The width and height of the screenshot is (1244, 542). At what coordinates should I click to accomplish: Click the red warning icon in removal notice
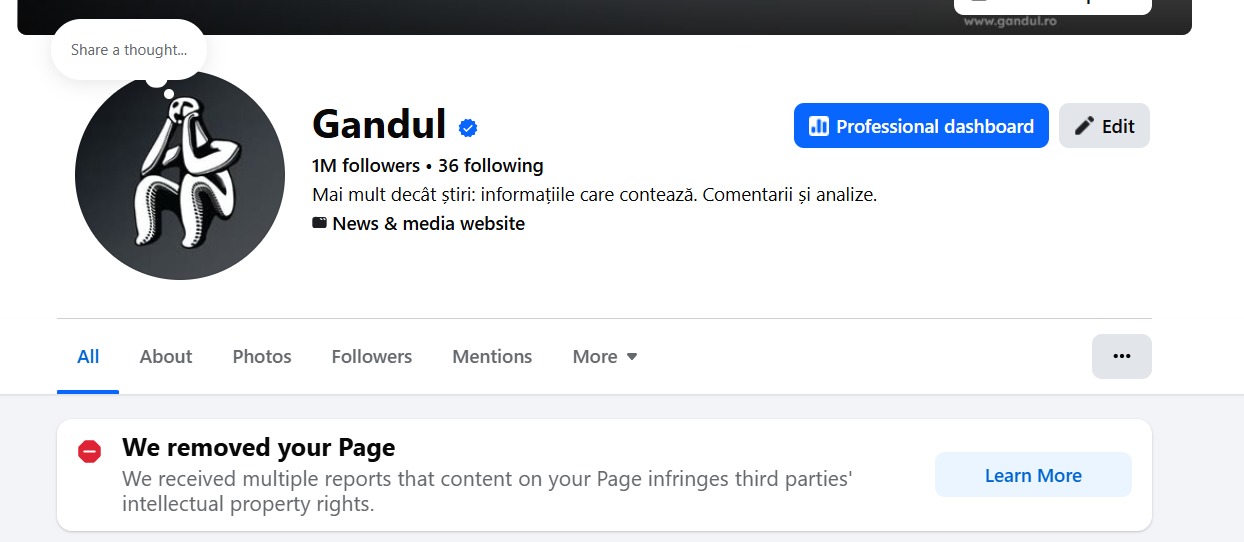coord(90,452)
